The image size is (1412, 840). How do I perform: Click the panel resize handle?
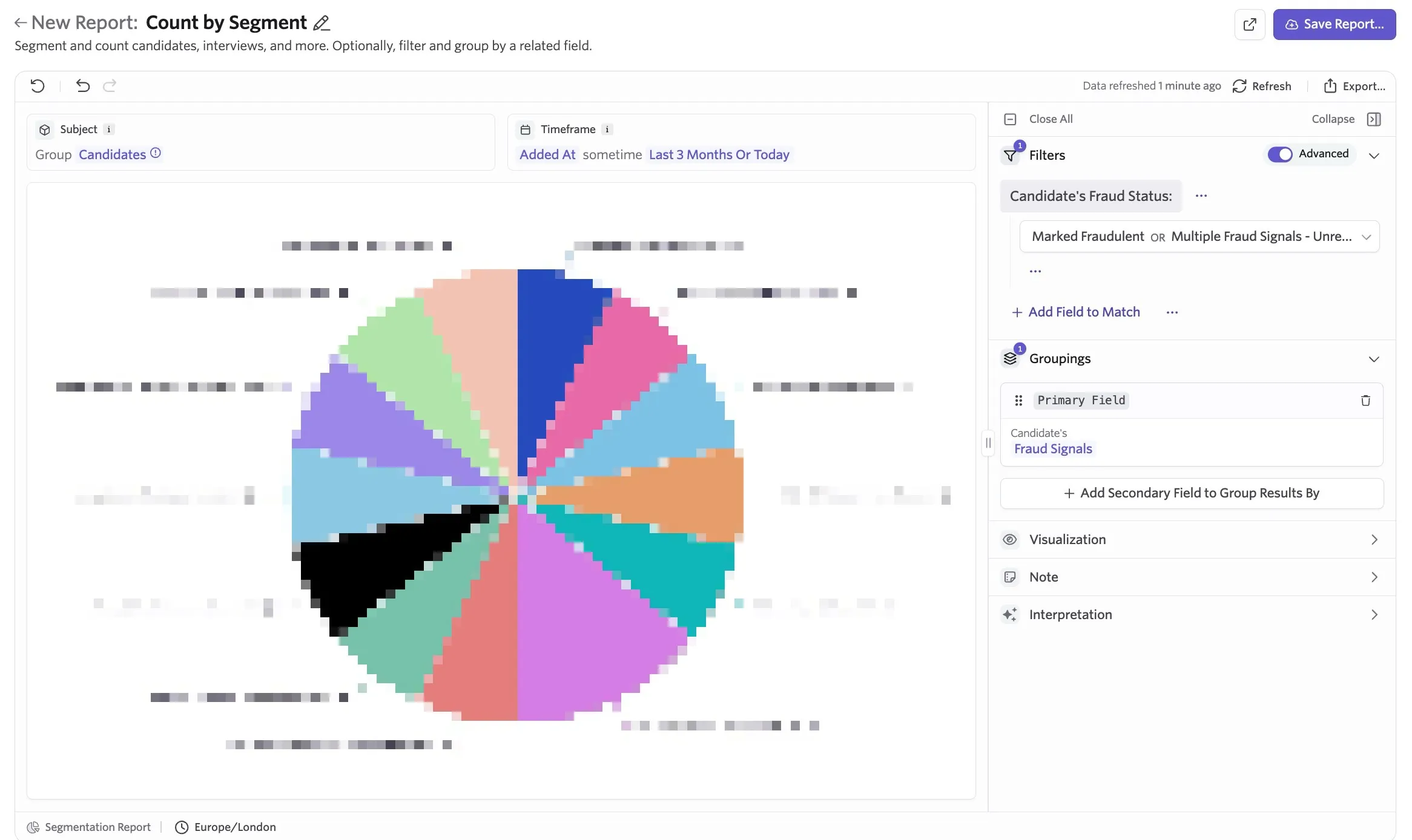[988, 443]
